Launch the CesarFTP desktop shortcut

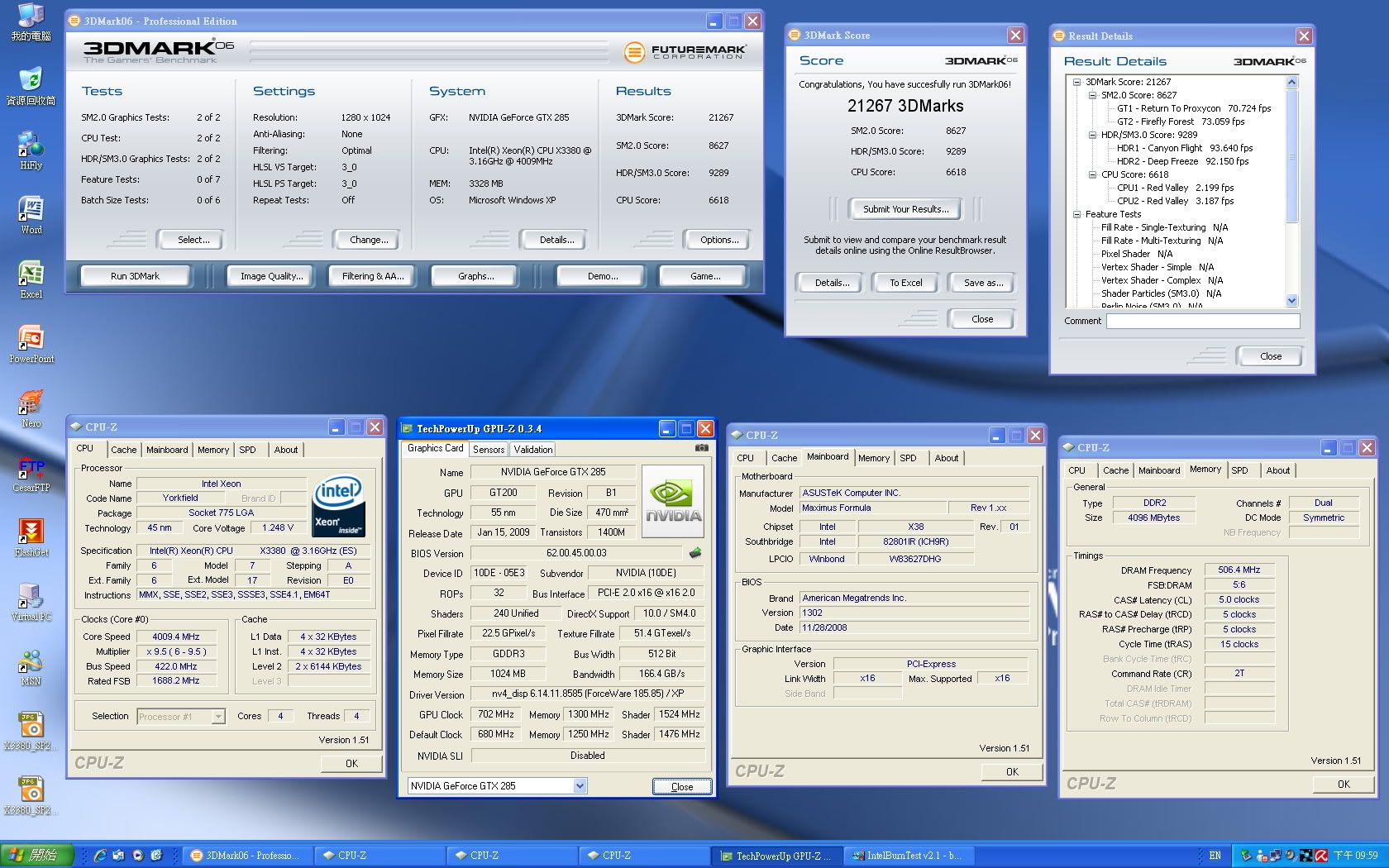click(31, 474)
